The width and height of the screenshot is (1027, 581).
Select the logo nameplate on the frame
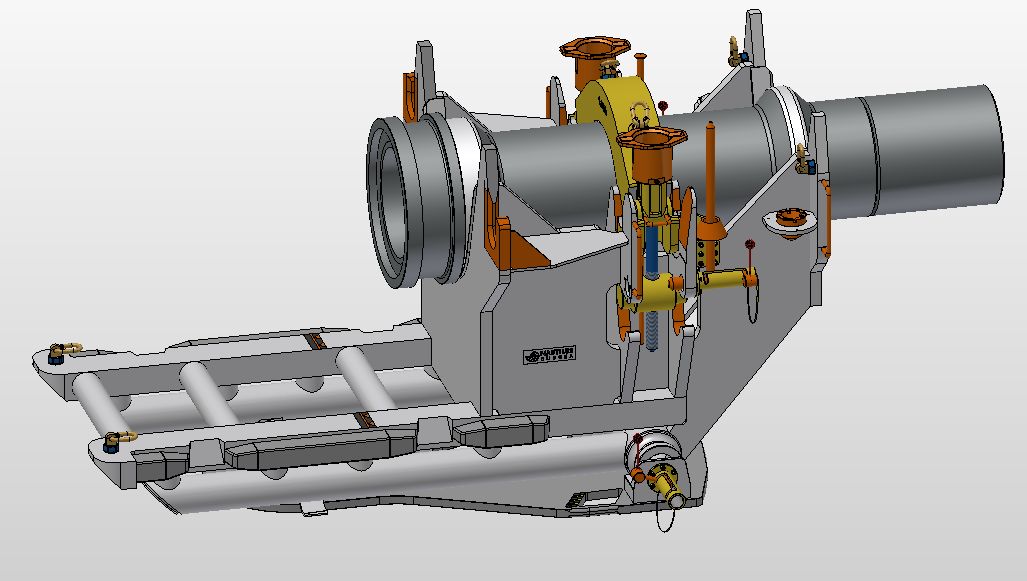[x=552, y=354]
